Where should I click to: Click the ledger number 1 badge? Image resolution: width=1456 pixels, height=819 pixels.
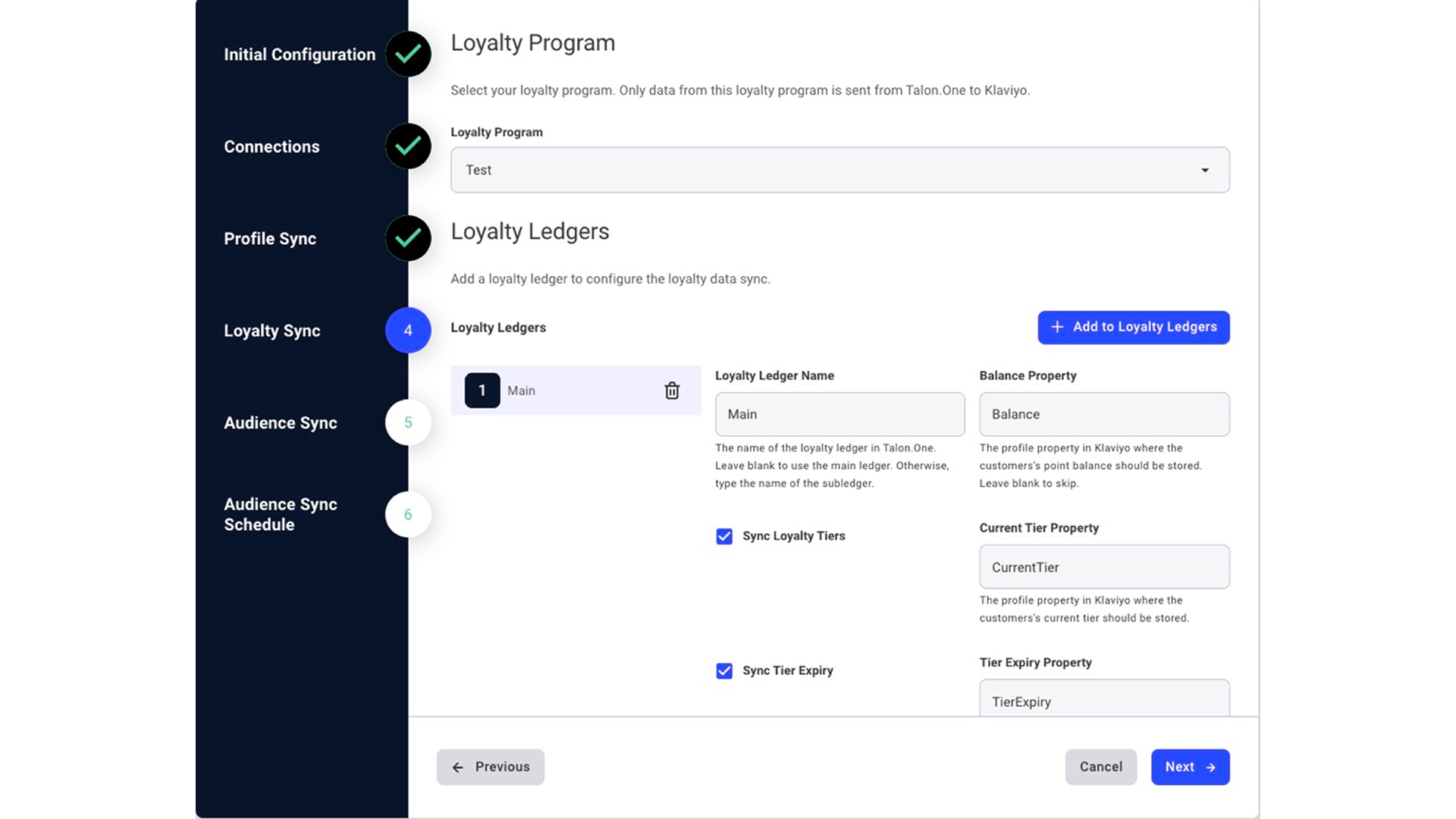(x=482, y=391)
